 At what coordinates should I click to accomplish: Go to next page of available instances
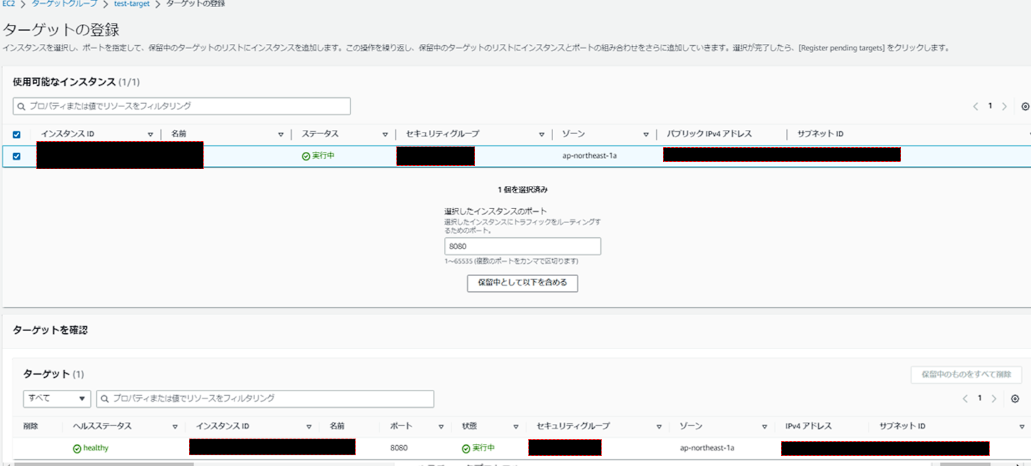(1005, 107)
